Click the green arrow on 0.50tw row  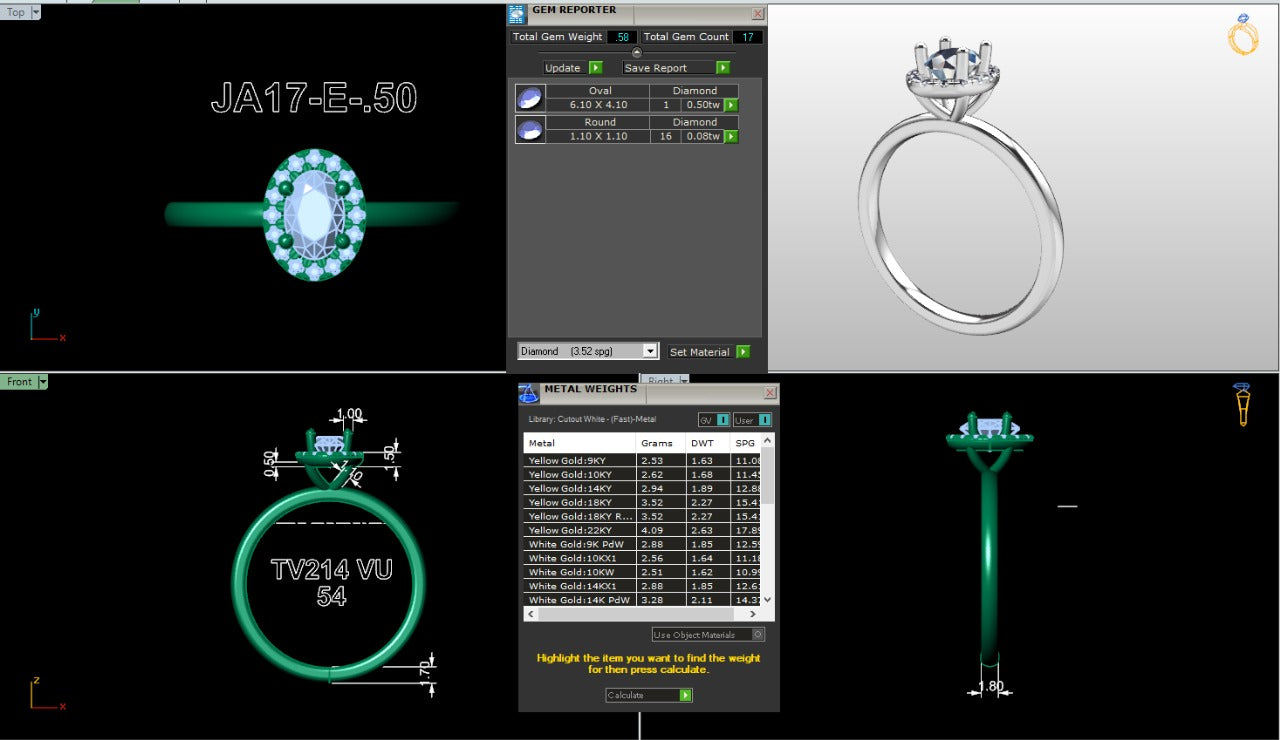[x=731, y=105]
